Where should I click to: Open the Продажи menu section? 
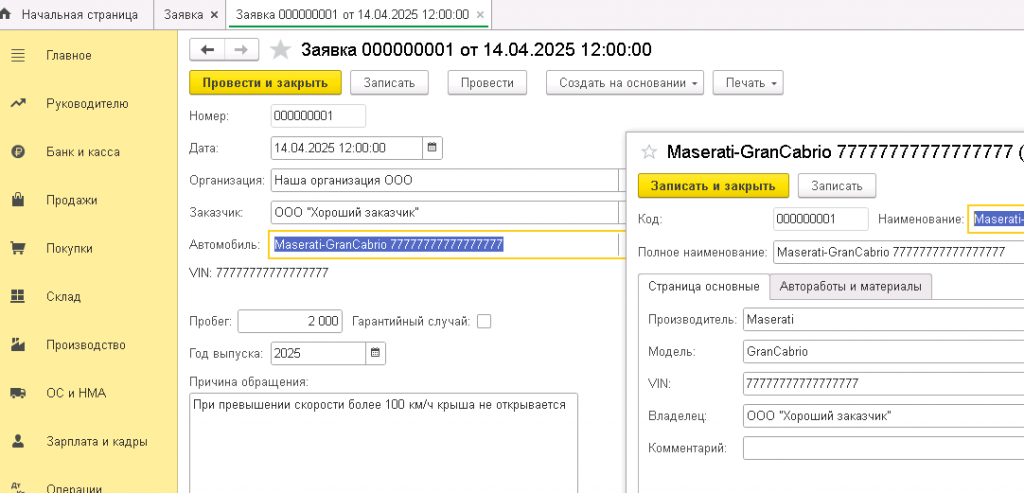[x=71, y=200]
